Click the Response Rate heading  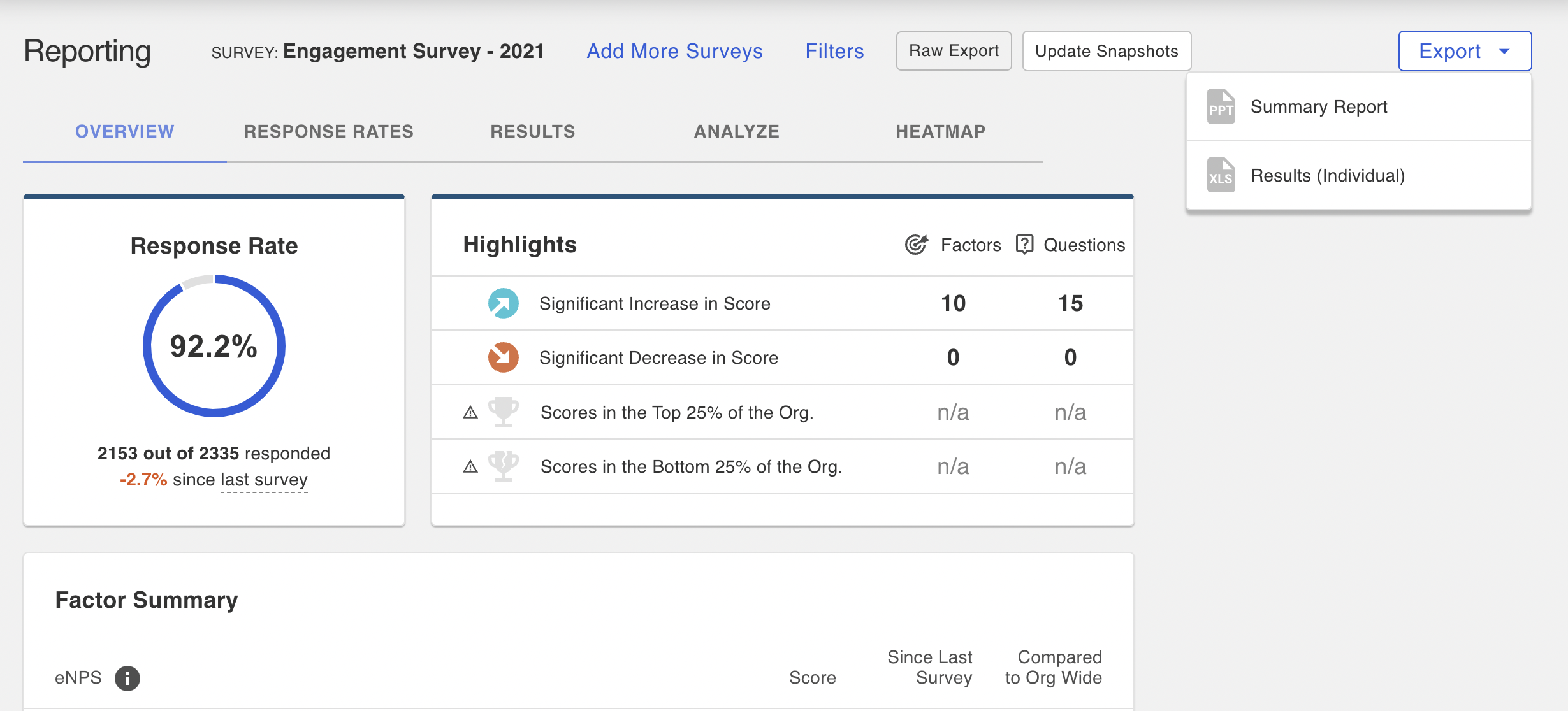214,246
